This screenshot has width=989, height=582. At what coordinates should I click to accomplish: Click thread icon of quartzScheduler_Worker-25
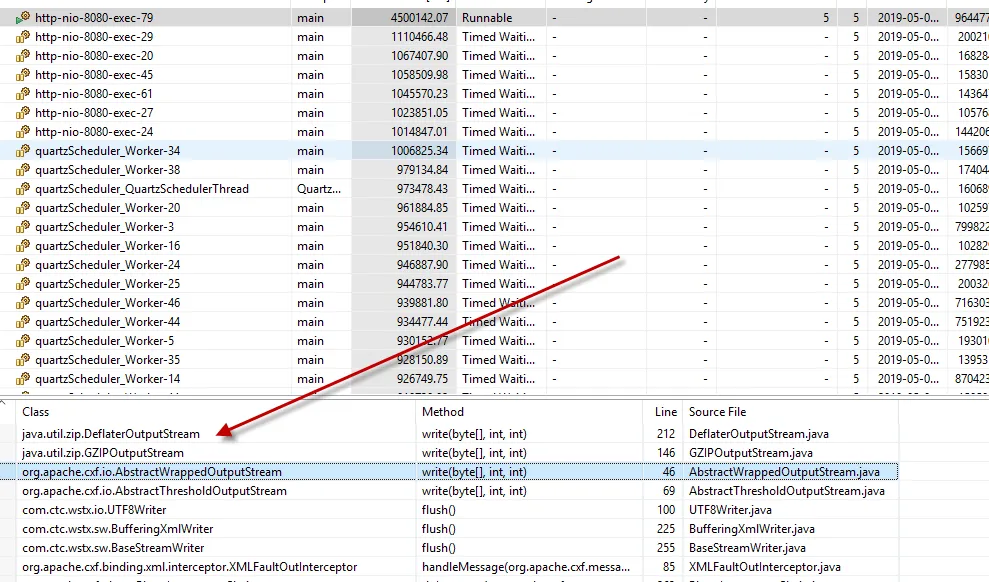point(23,284)
